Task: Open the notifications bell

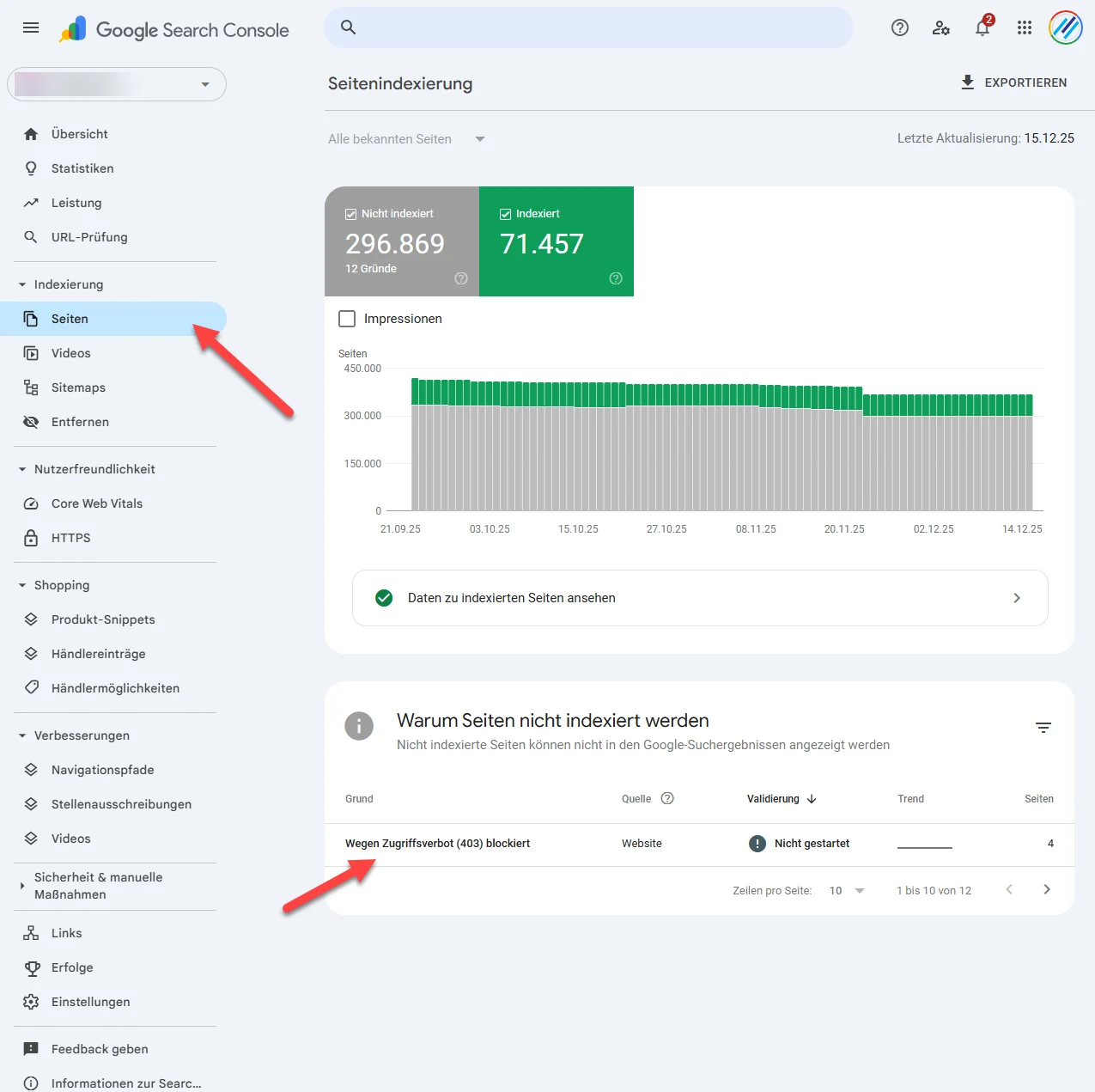Action: 982,27
